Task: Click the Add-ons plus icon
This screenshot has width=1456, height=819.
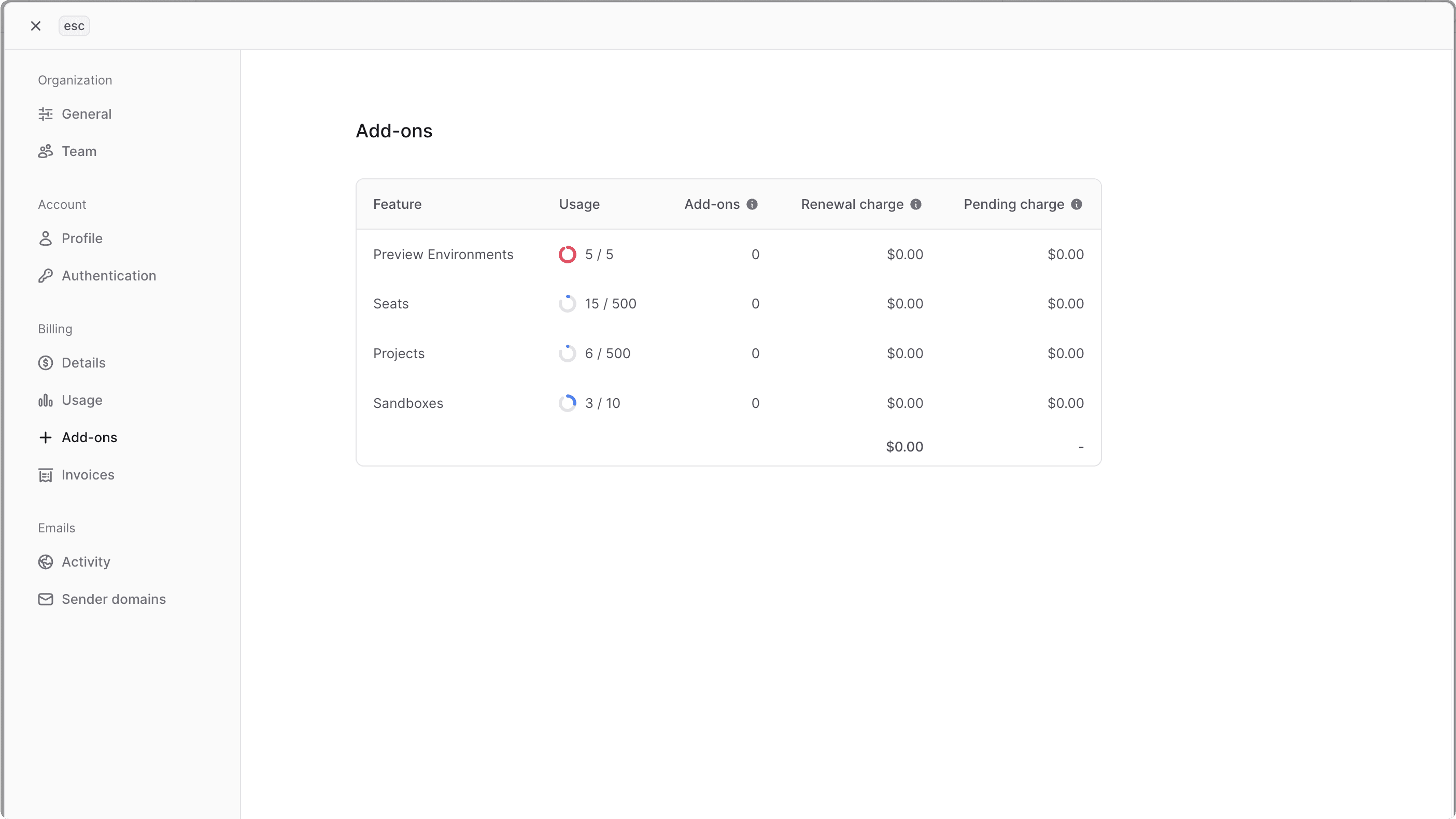Action: tap(46, 437)
